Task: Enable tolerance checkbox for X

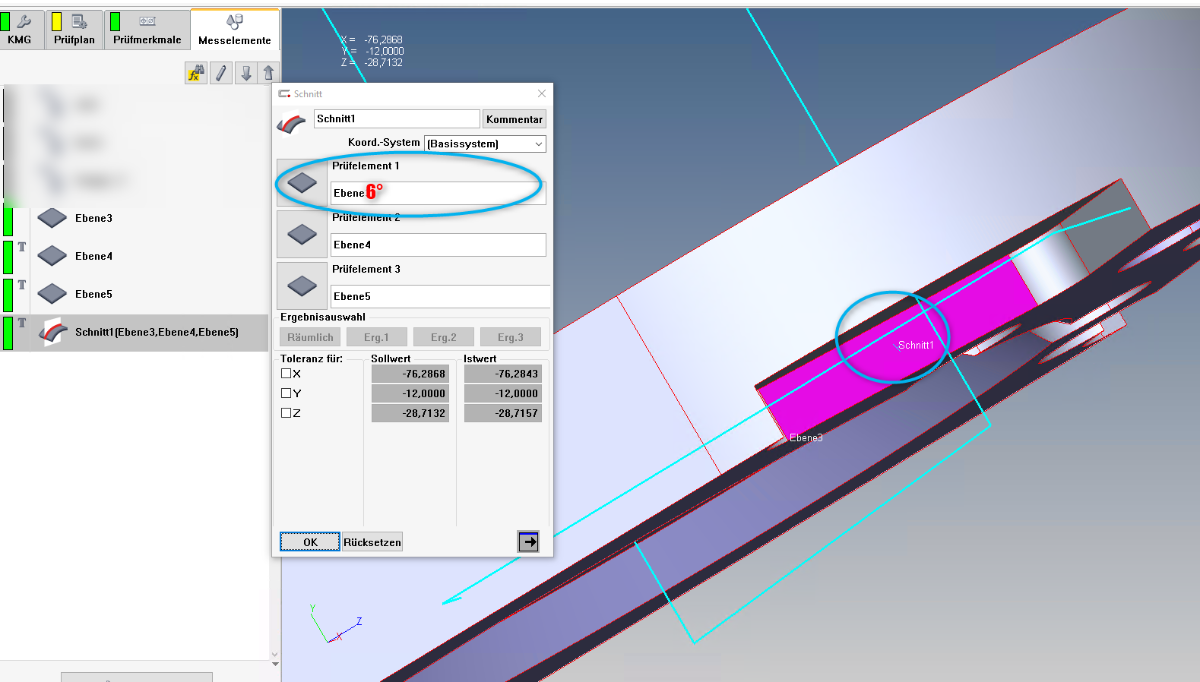Action: pos(286,373)
